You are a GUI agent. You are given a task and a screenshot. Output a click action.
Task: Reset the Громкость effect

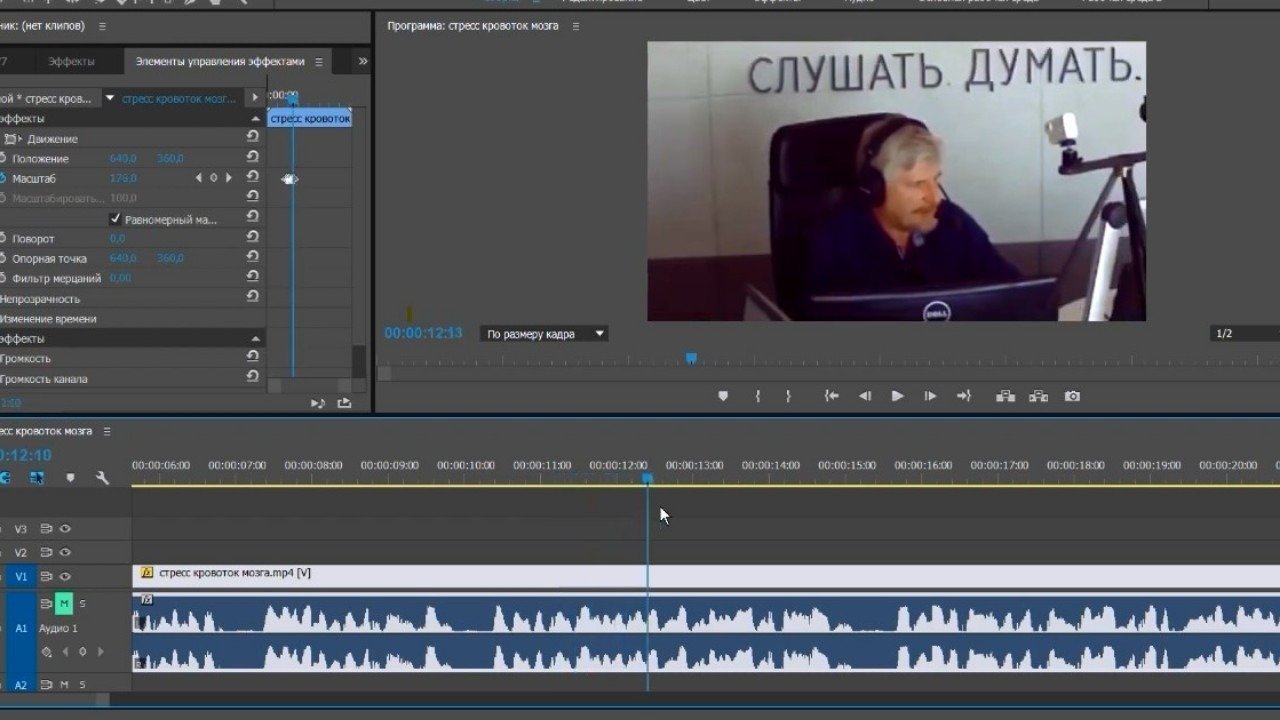[252, 356]
